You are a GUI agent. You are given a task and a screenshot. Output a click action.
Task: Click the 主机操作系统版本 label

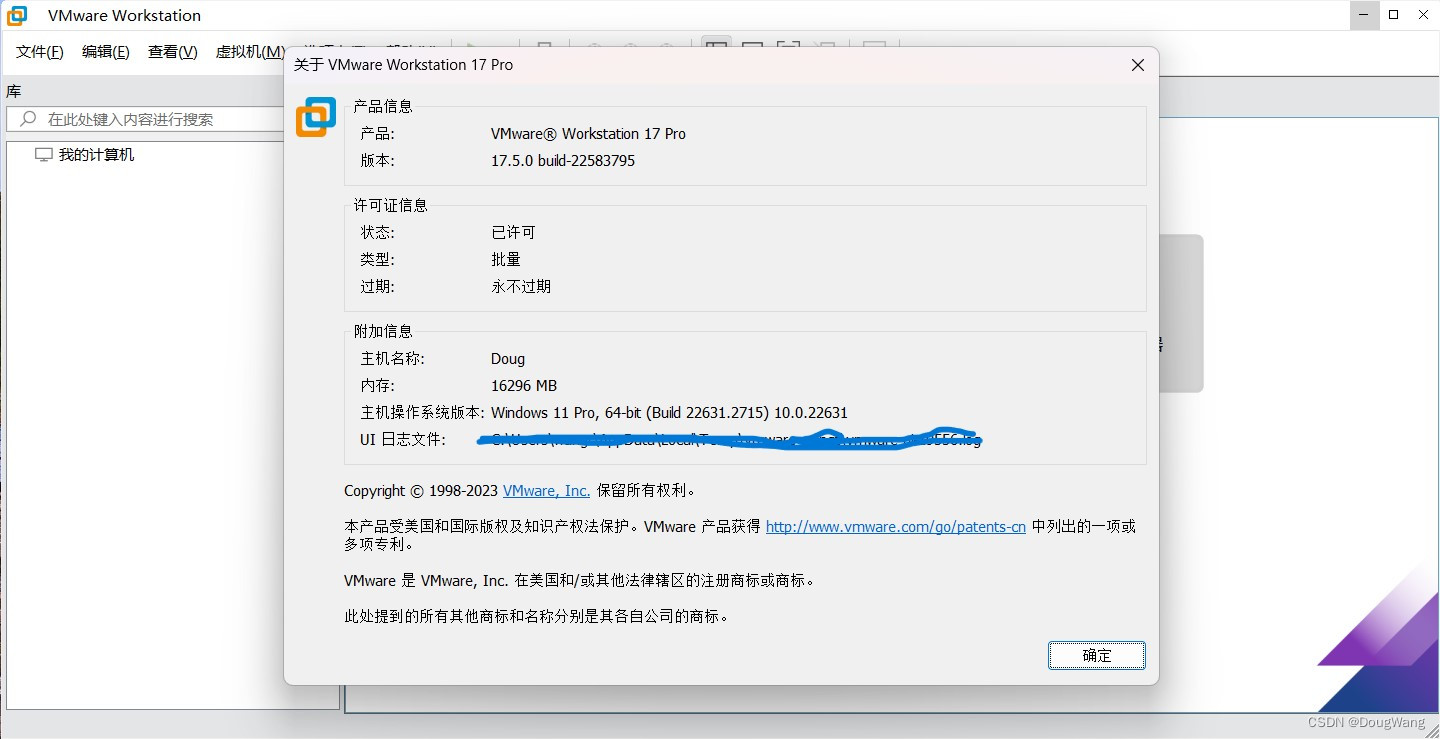pyautogui.click(x=422, y=413)
